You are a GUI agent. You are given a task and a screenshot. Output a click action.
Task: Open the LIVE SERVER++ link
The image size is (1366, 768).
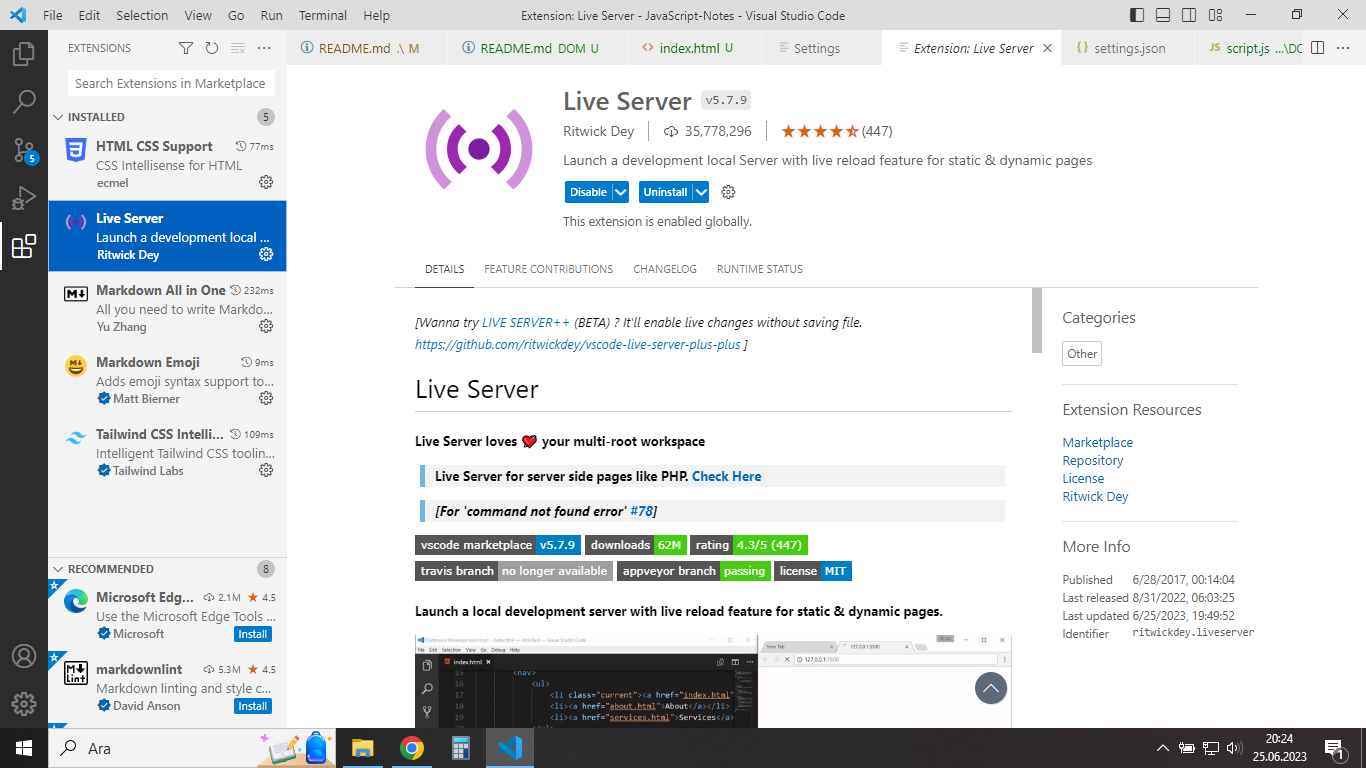(526, 323)
